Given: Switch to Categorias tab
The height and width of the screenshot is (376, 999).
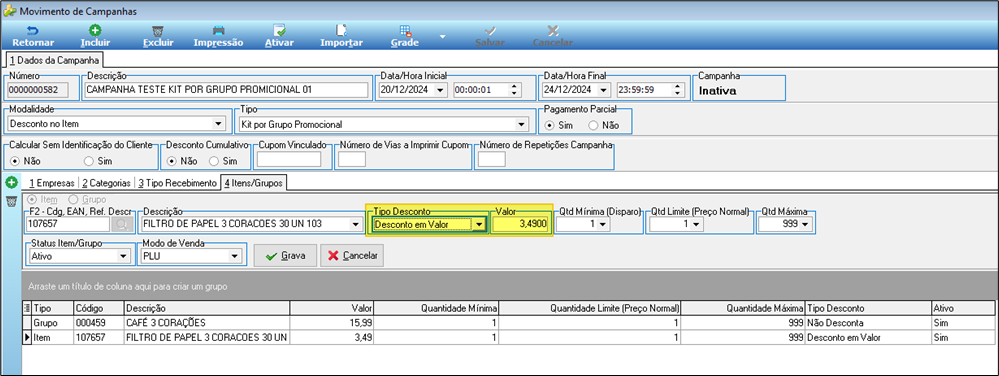Looking at the screenshot, I should (106, 183).
